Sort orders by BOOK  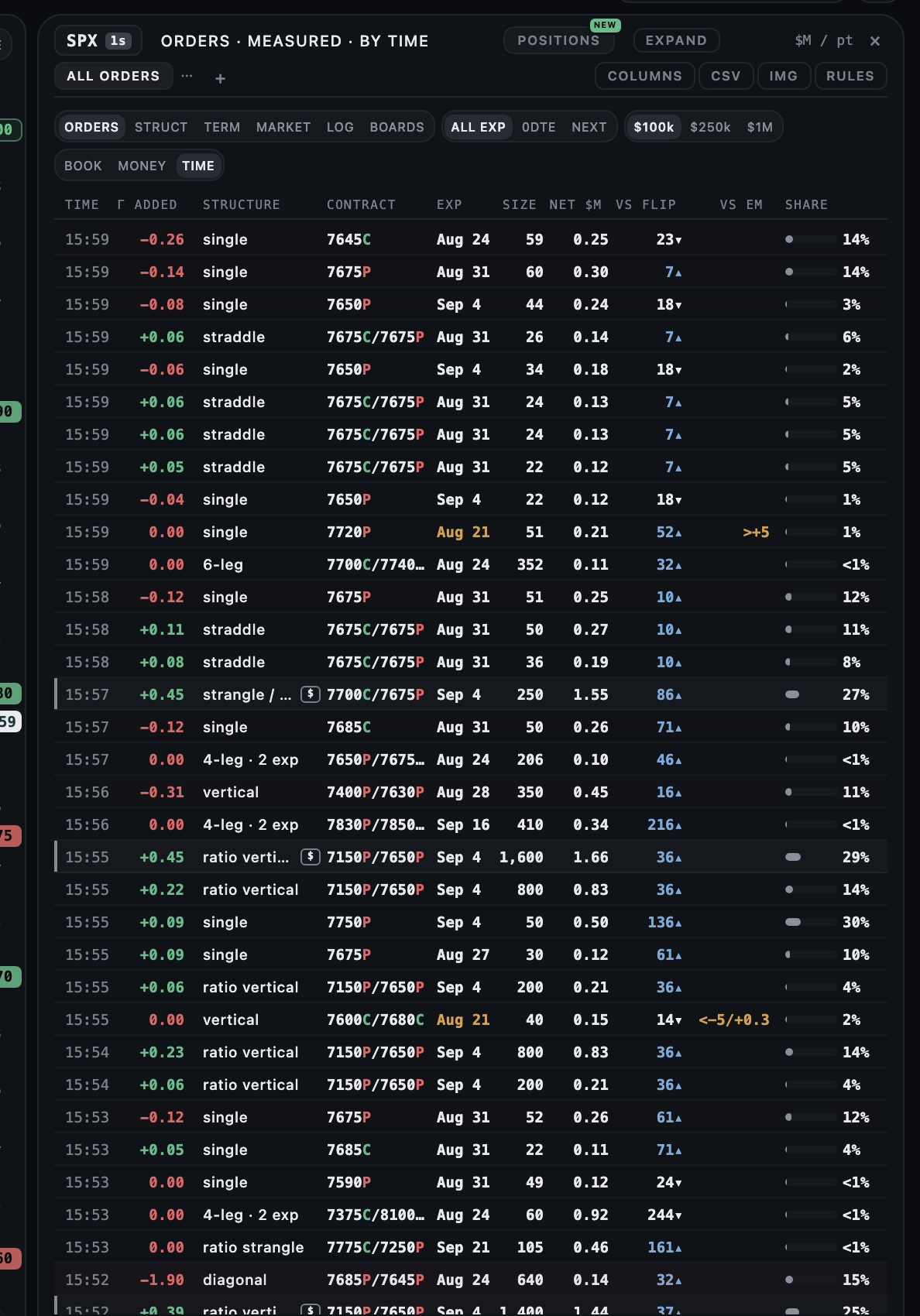pyautogui.click(x=83, y=166)
